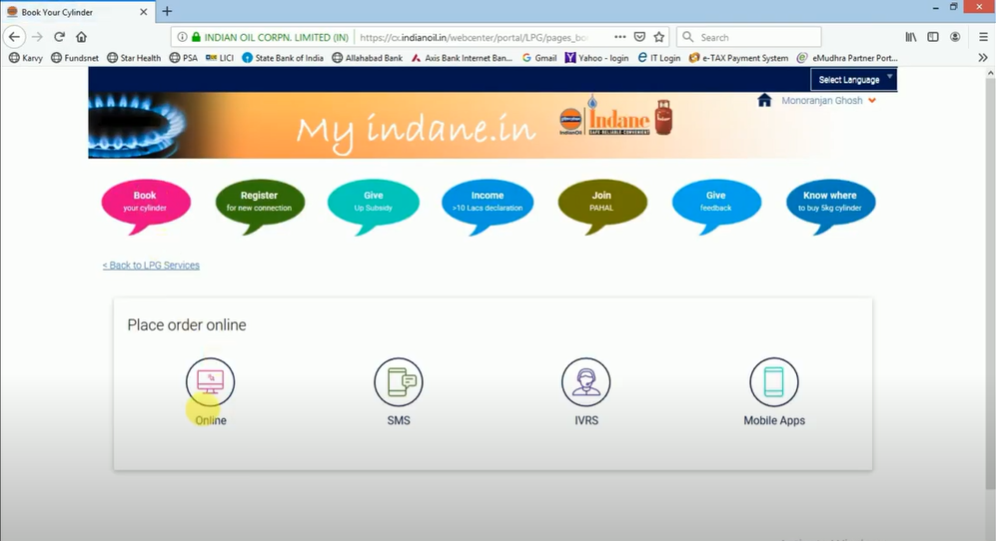Bookmark this page with star icon
The width and height of the screenshot is (996, 541).
coord(659,37)
